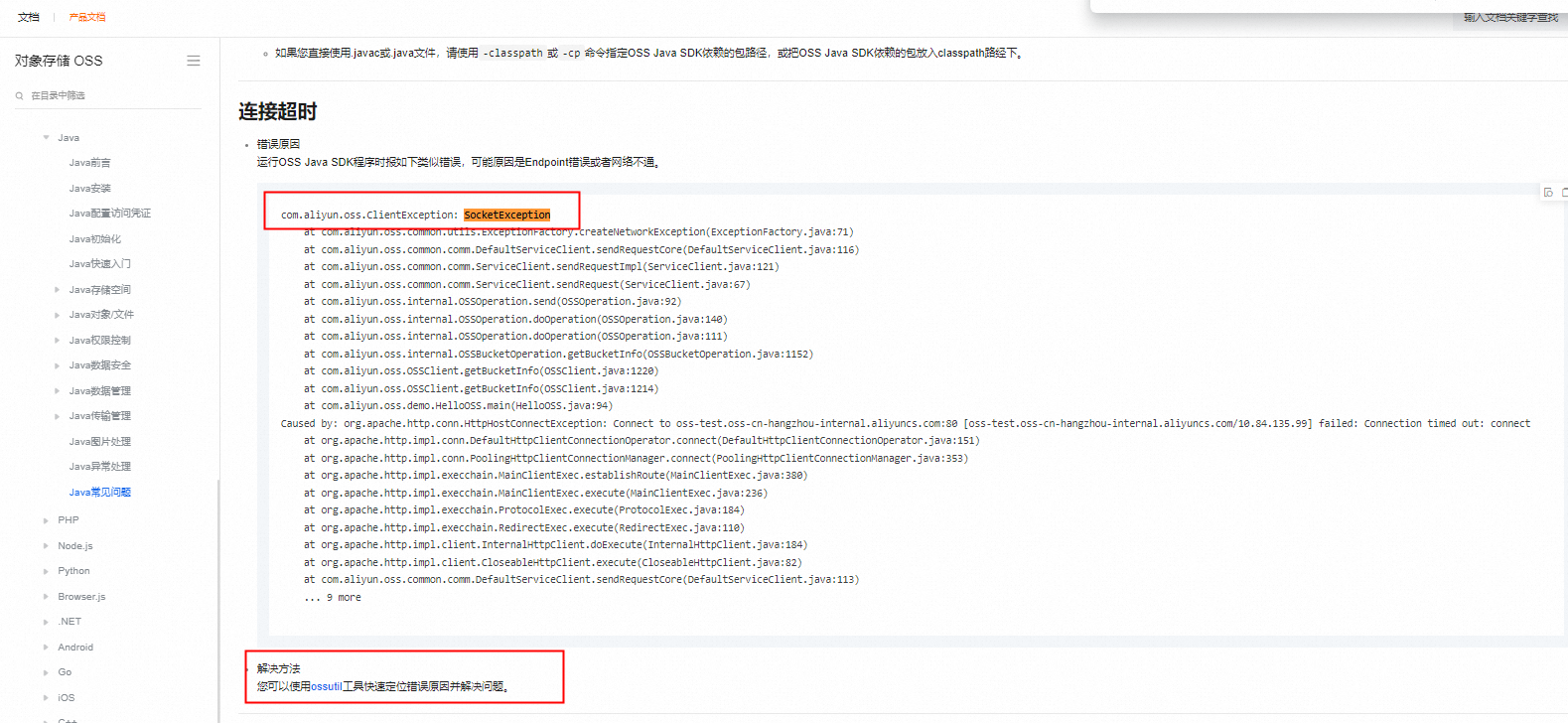Select Java对象/文件 in the tree

101,315
